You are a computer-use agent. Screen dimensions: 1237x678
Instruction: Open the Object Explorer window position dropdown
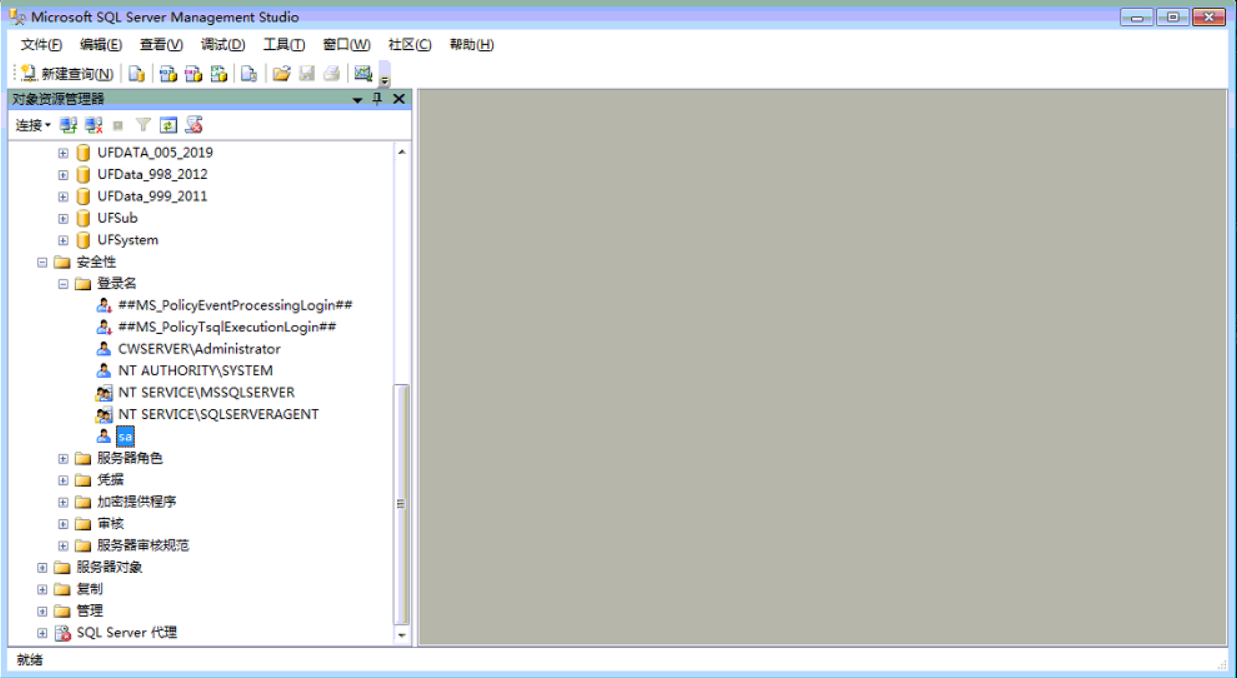coord(358,99)
